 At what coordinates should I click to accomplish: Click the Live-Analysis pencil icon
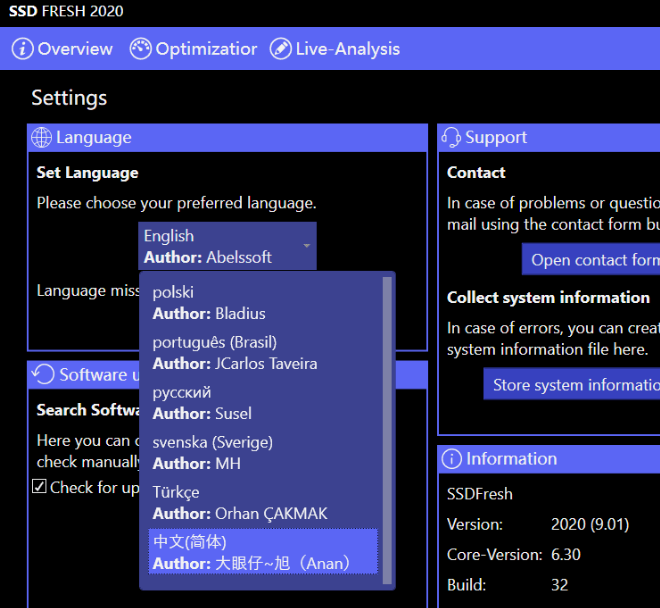coord(280,49)
